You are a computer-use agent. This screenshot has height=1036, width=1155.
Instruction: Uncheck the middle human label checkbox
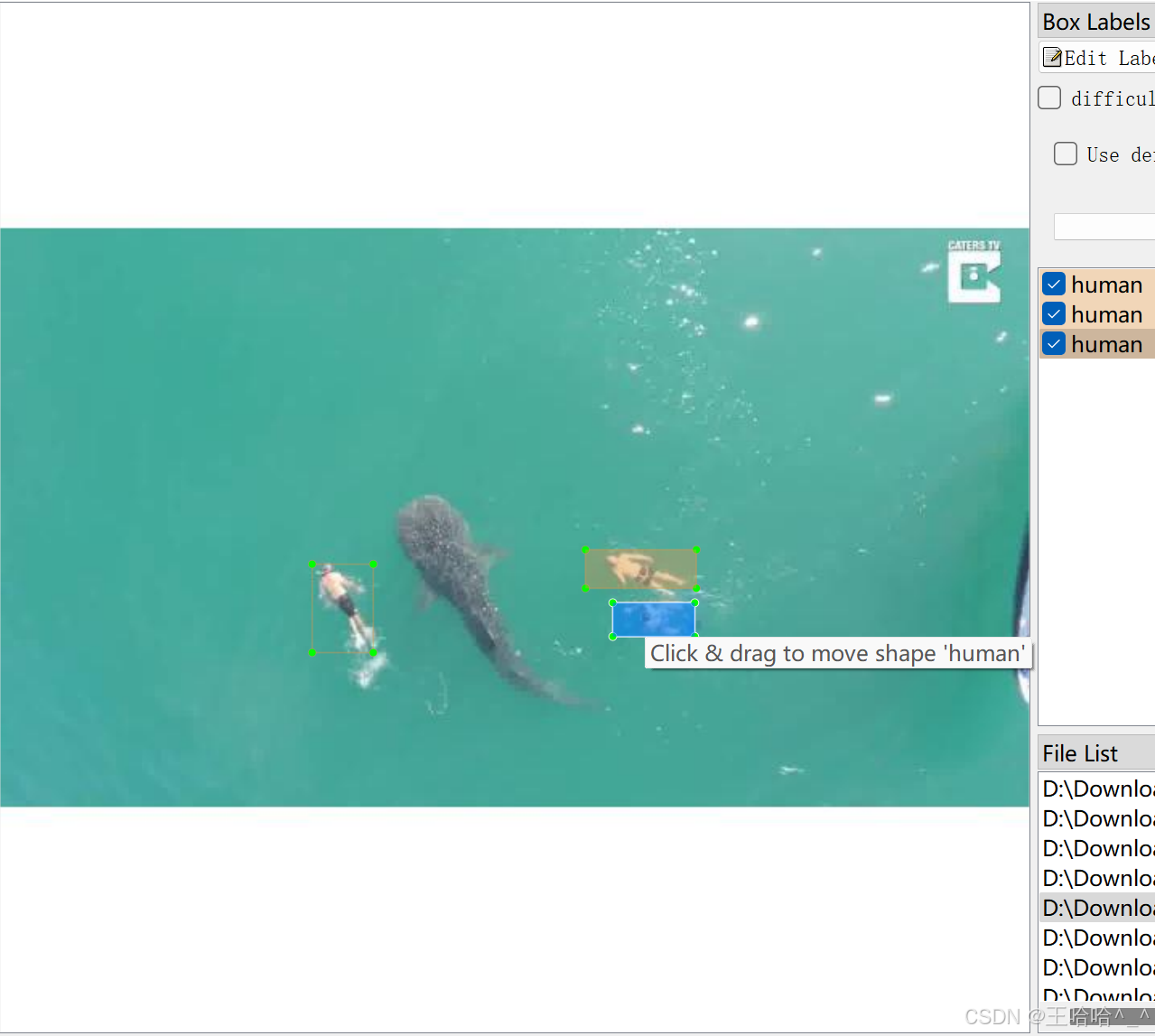tap(1054, 314)
